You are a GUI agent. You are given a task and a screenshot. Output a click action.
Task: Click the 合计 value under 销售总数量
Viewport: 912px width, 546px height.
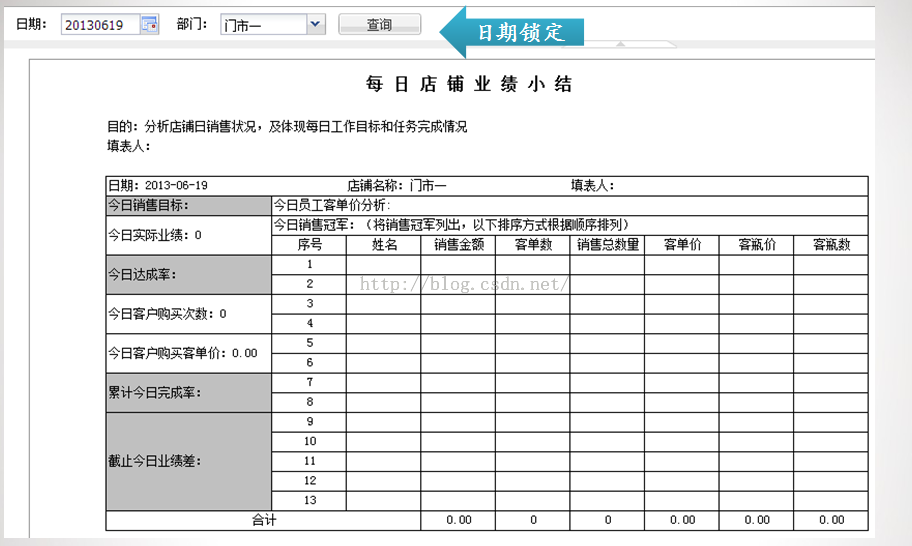click(607, 520)
